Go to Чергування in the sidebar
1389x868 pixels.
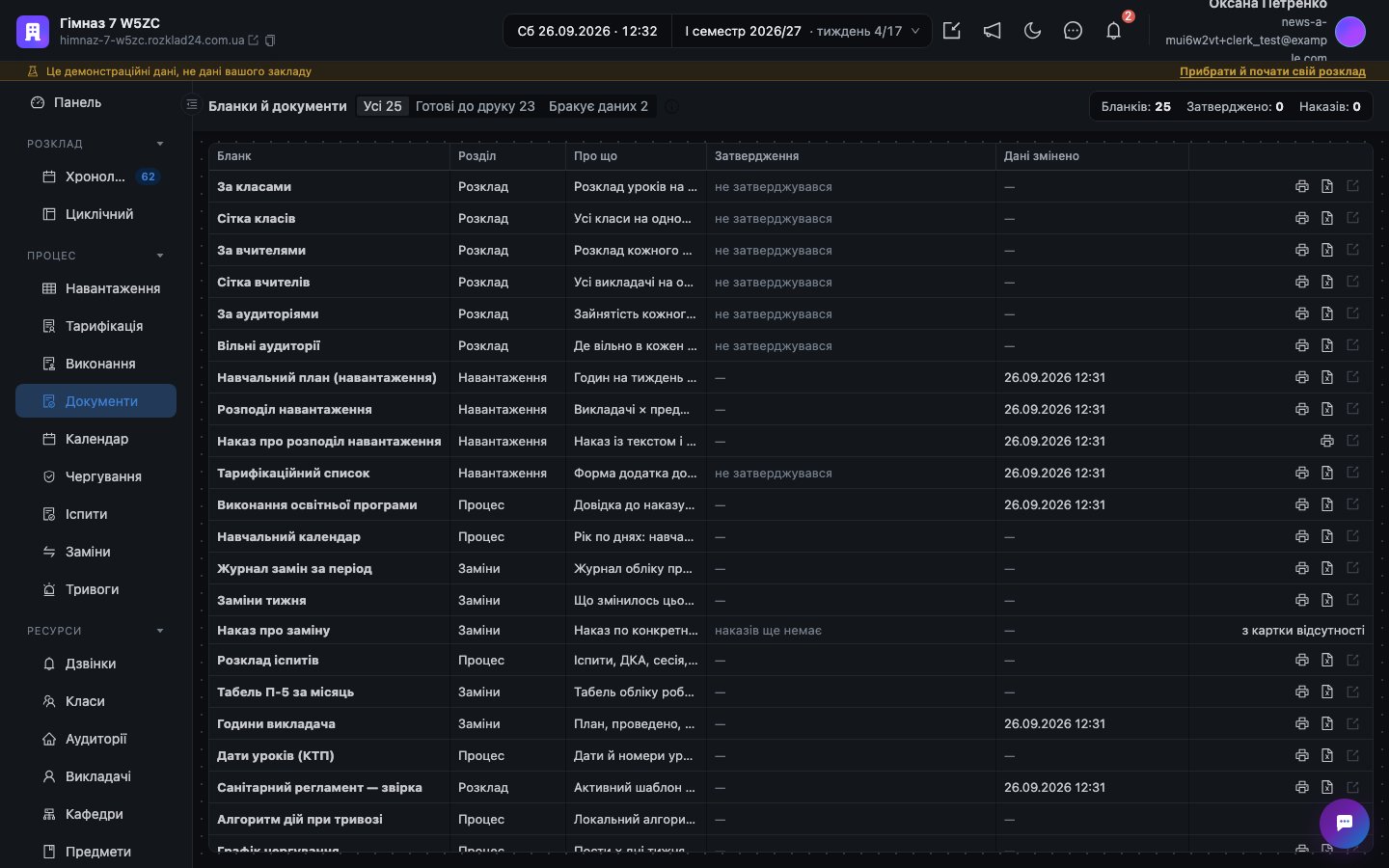pos(95,476)
